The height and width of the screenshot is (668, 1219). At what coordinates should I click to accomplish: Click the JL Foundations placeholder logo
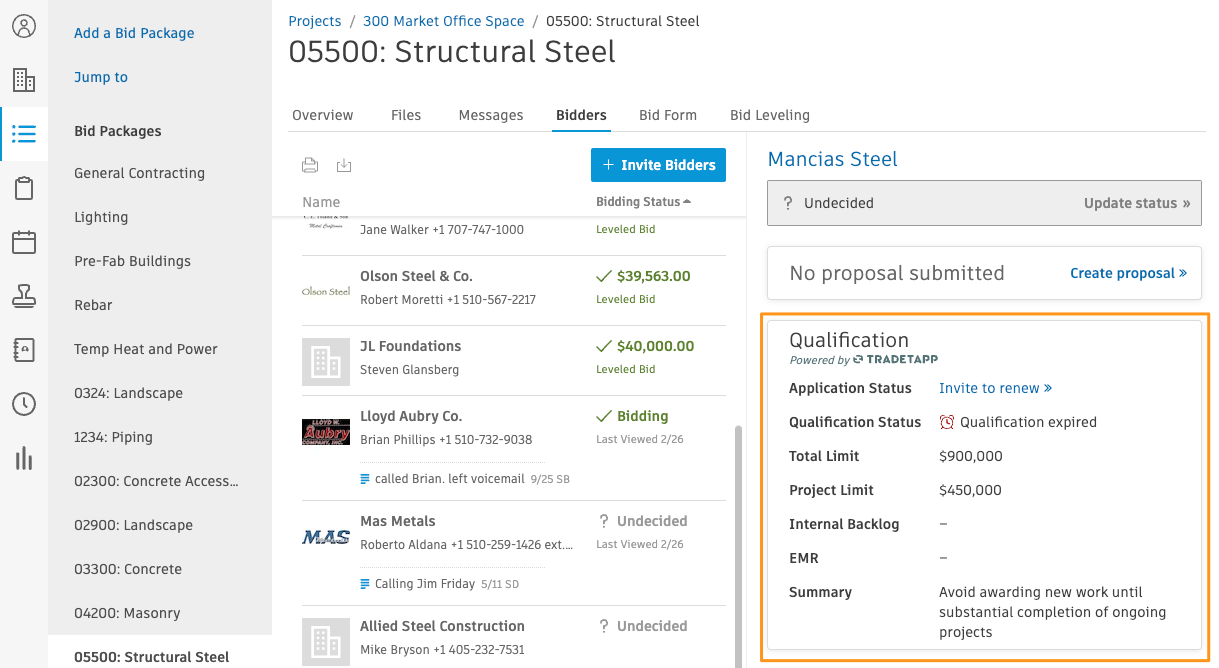point(326,361)
